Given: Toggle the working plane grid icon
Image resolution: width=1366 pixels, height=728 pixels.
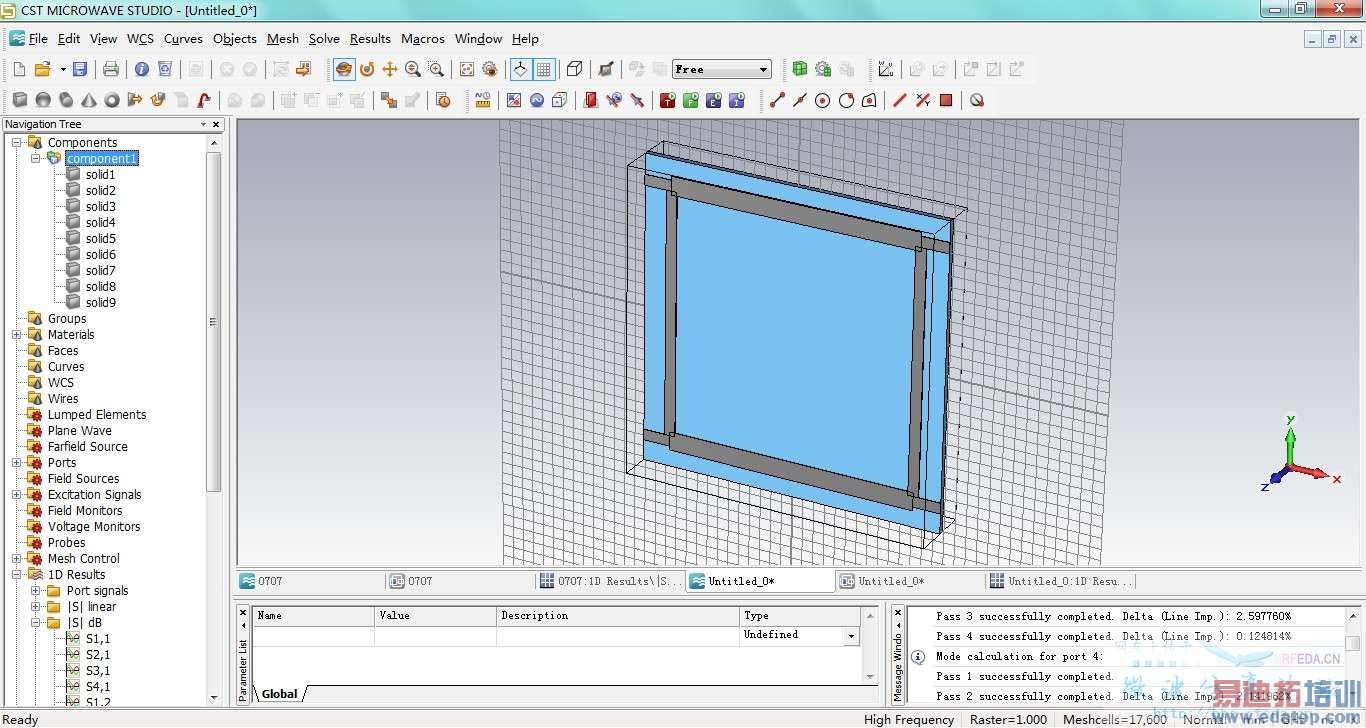Looking at the screenshot, I should click(x=543, y=69).
